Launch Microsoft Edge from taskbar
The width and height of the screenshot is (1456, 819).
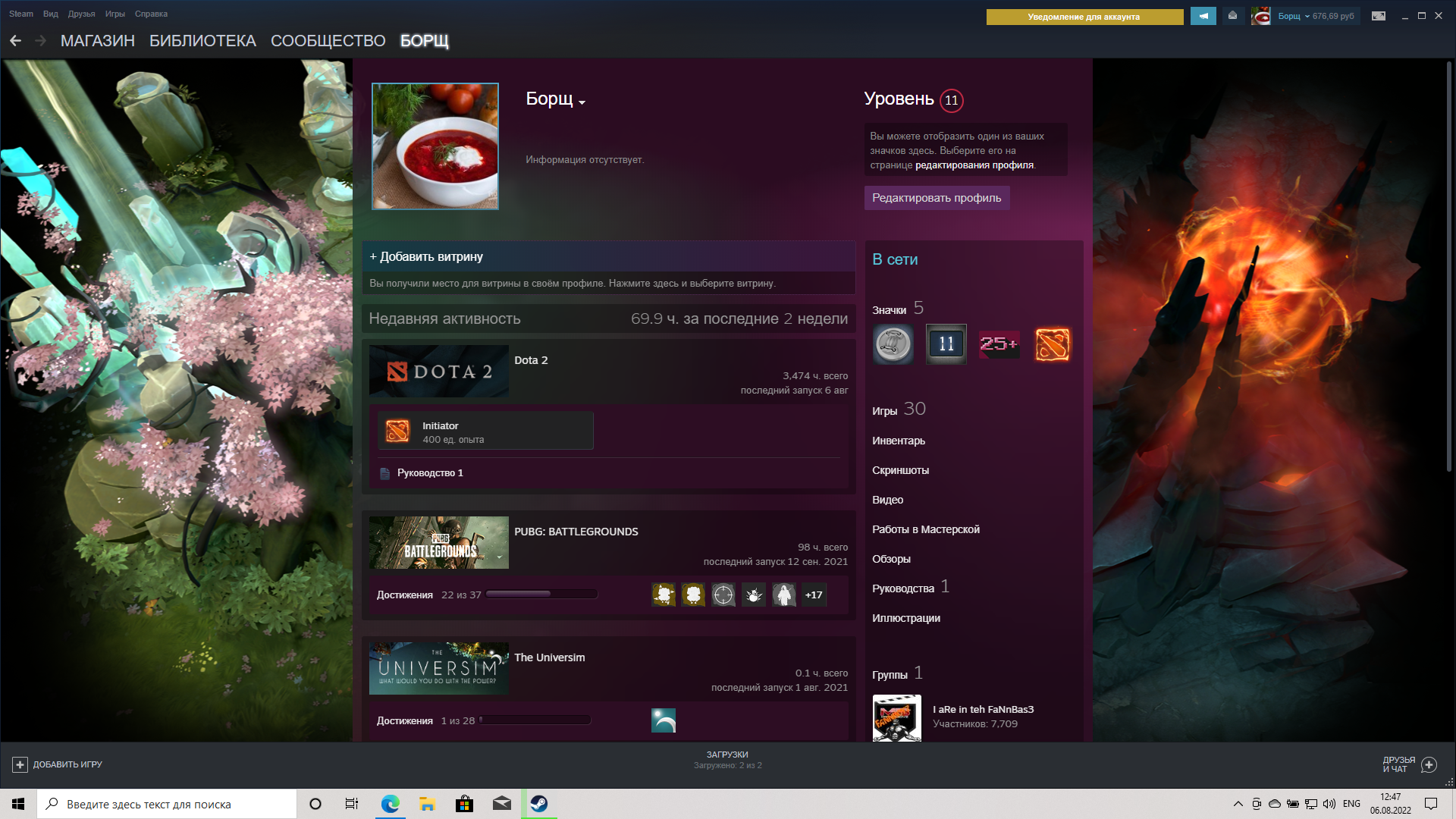(x=390, y=804)
